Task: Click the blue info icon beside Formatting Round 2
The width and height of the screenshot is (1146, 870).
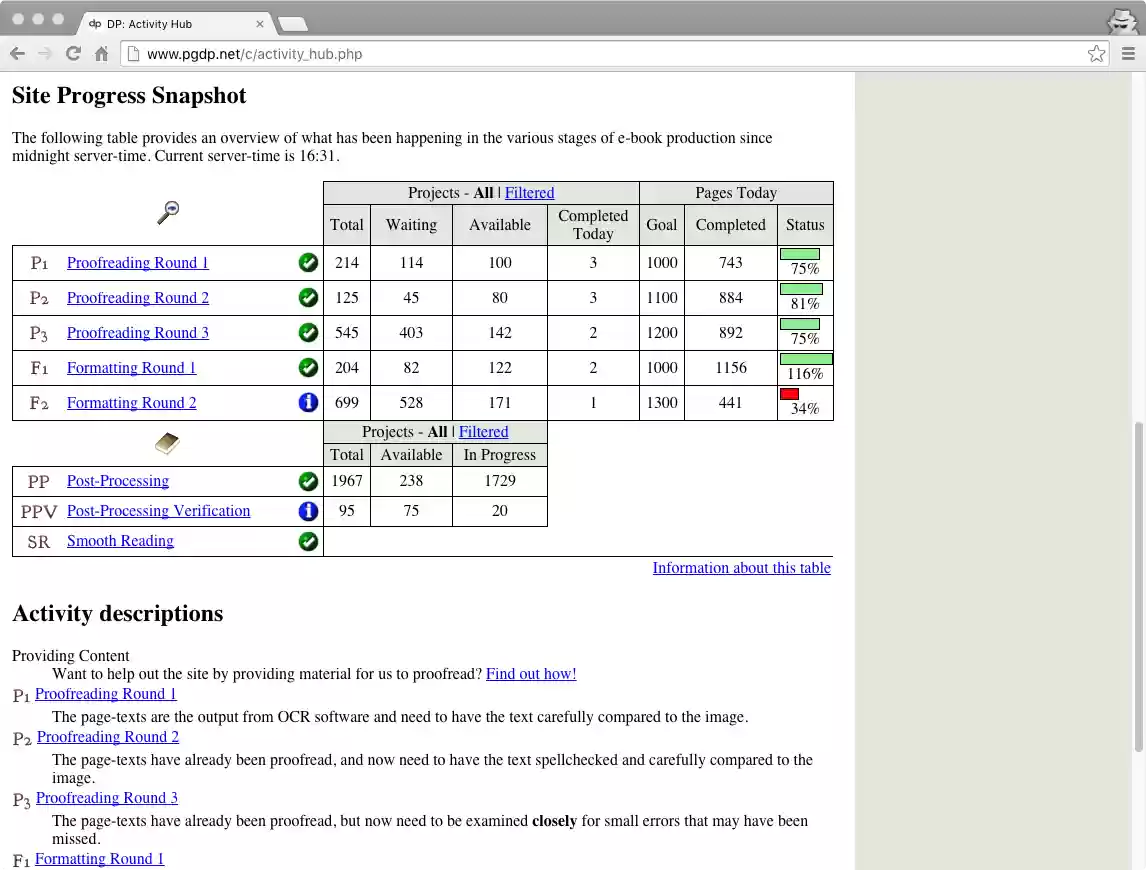Action: coord(308,402)
